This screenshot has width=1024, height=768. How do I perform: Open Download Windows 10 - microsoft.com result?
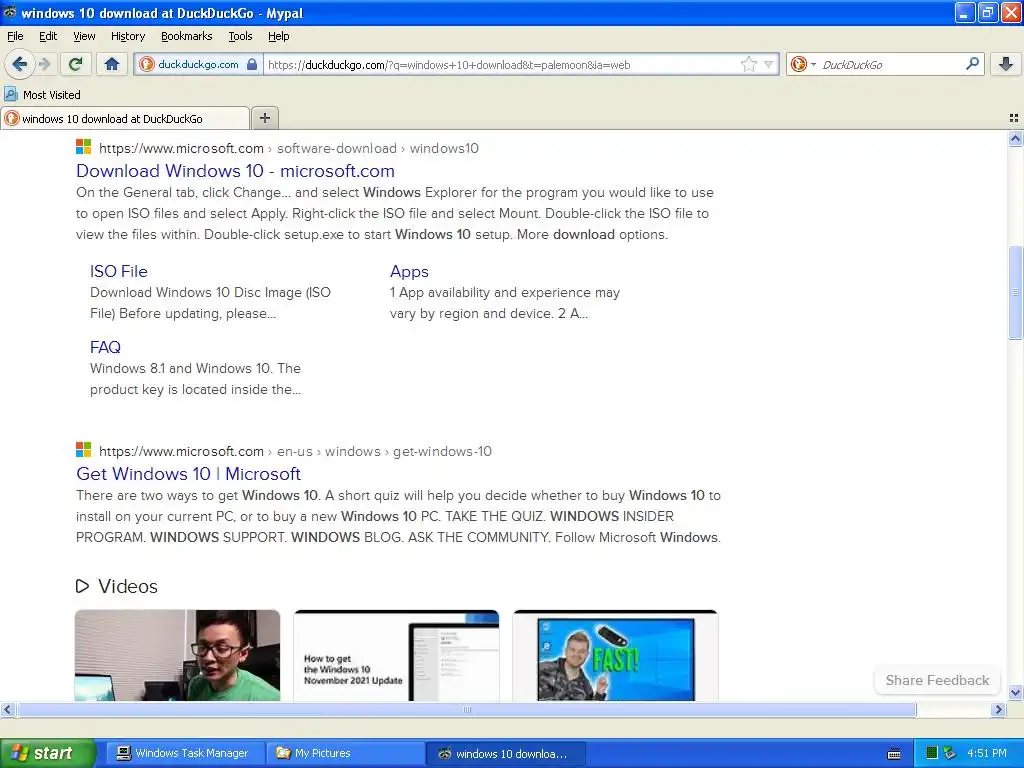coord(235,171)
